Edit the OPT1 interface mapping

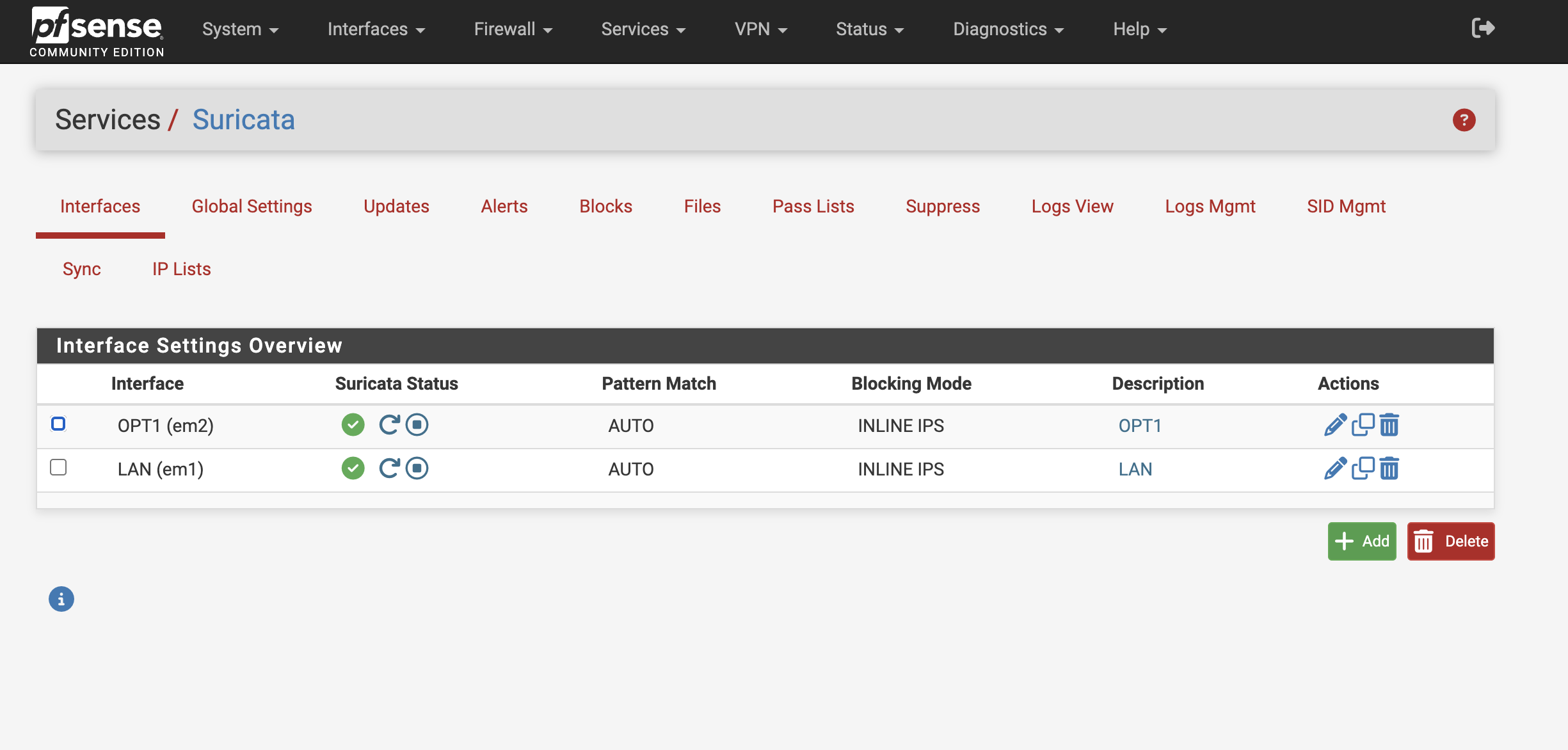tap(1335, 425)
